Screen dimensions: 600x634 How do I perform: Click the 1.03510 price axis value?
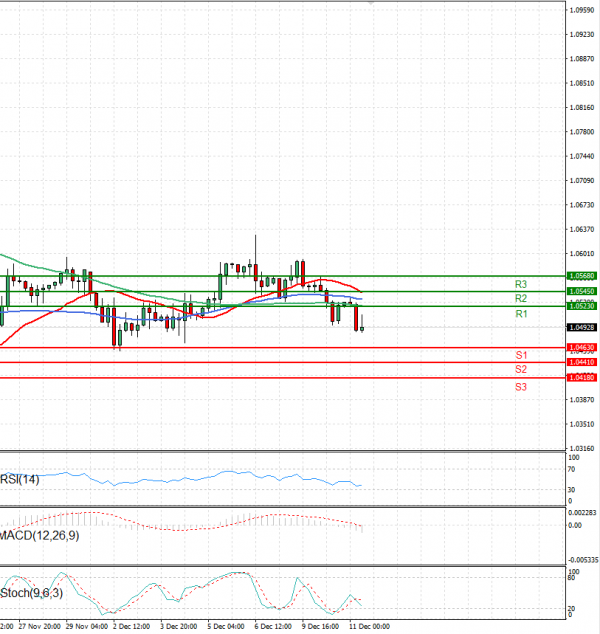pyautogui.click(x=582, y=424)
